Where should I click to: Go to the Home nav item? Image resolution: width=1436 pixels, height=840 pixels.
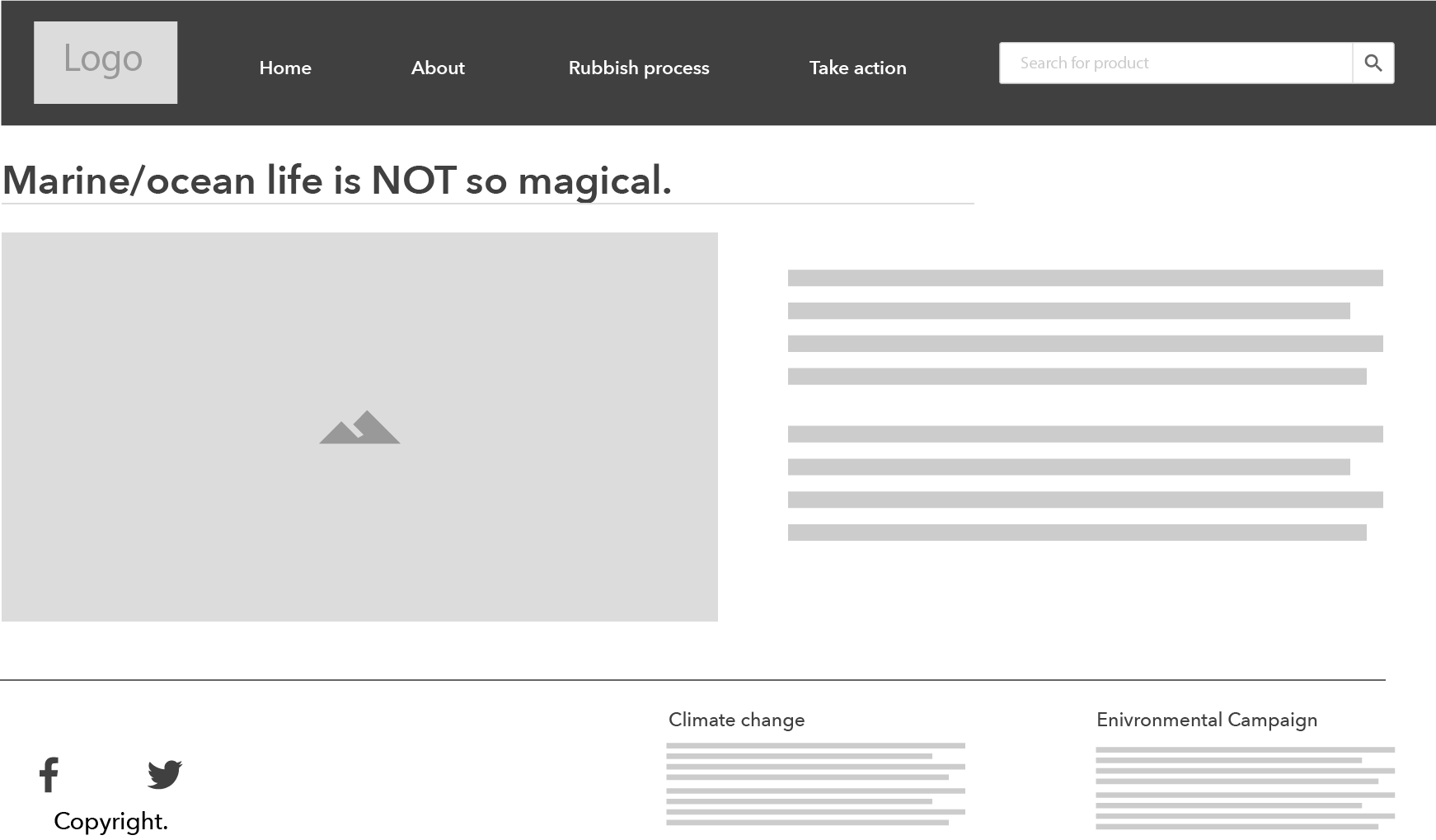[285, 68]
